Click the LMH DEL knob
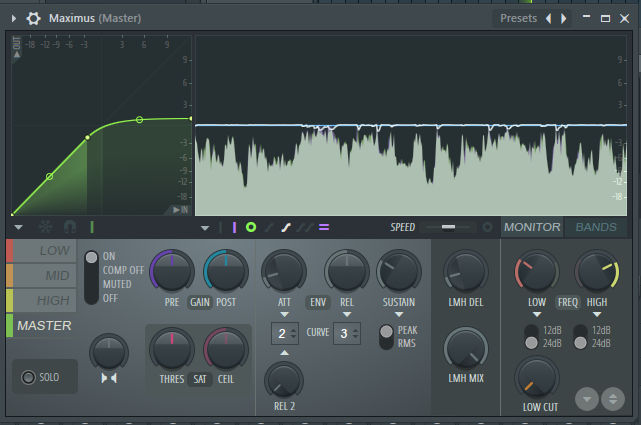This screenshot has width=641, height=425. coord(466,272)
